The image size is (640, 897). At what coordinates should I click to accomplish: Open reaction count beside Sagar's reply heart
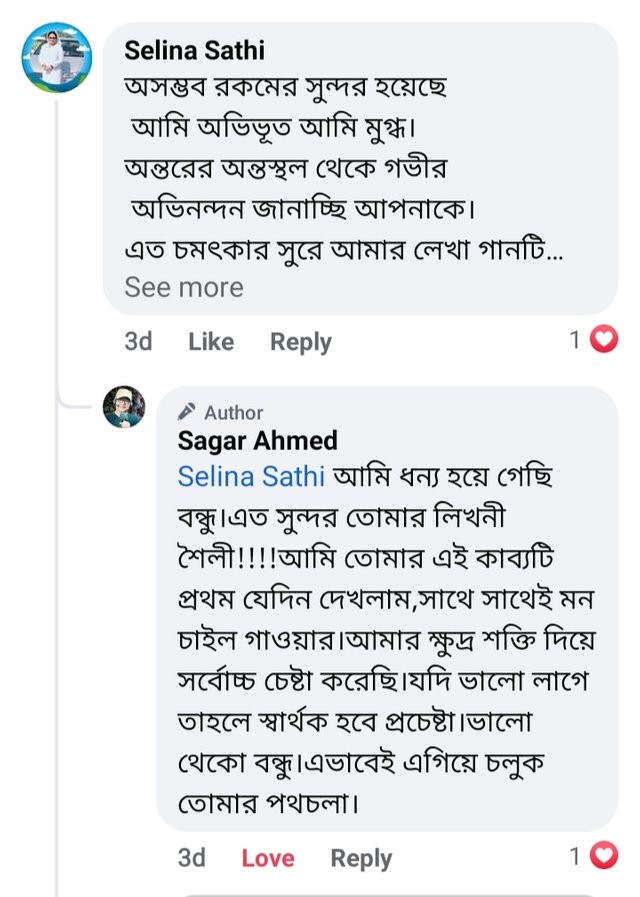(575, 857)
